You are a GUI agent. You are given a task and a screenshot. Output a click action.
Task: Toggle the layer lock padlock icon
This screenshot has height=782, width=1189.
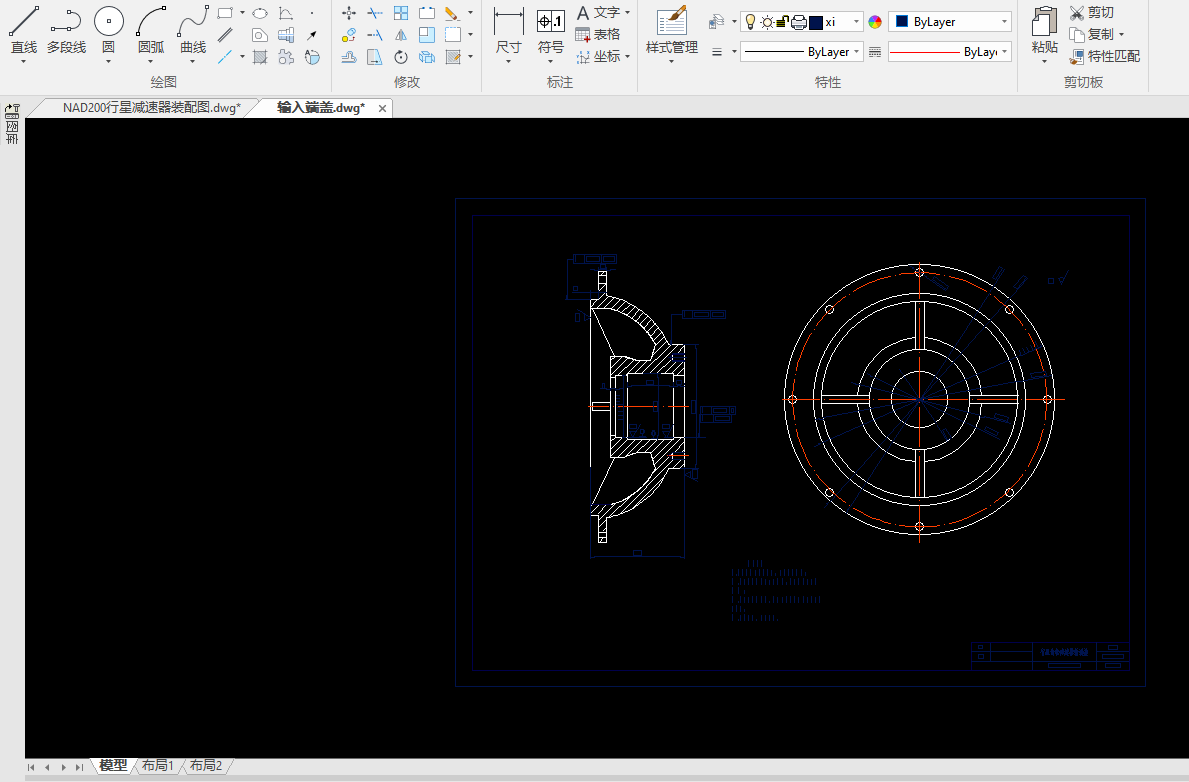point(782,22)
